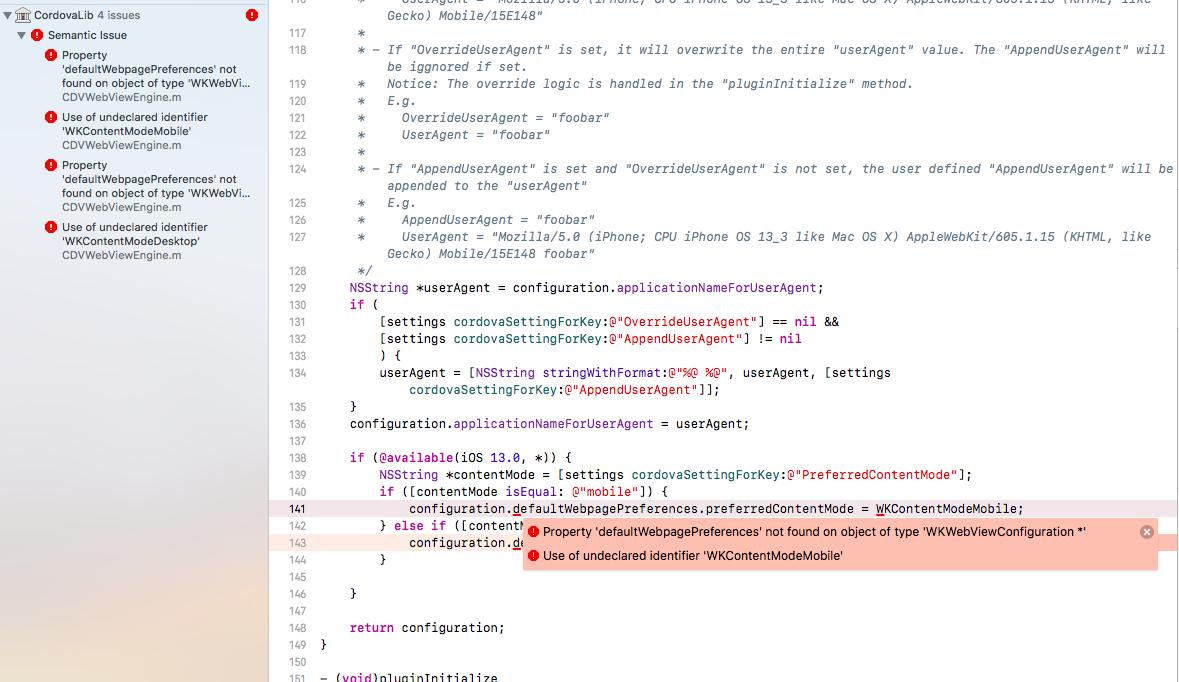Image resolution: width=1179 pixels, height=682 pixels.
Task: Click the CordovaLib library building icon
Action: [x=23, y=15]
